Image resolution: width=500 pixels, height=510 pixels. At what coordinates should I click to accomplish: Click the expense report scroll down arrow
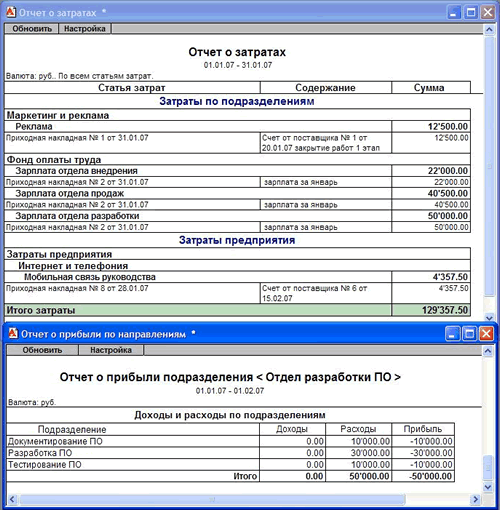pyautogui.click(x=489, y=318)
